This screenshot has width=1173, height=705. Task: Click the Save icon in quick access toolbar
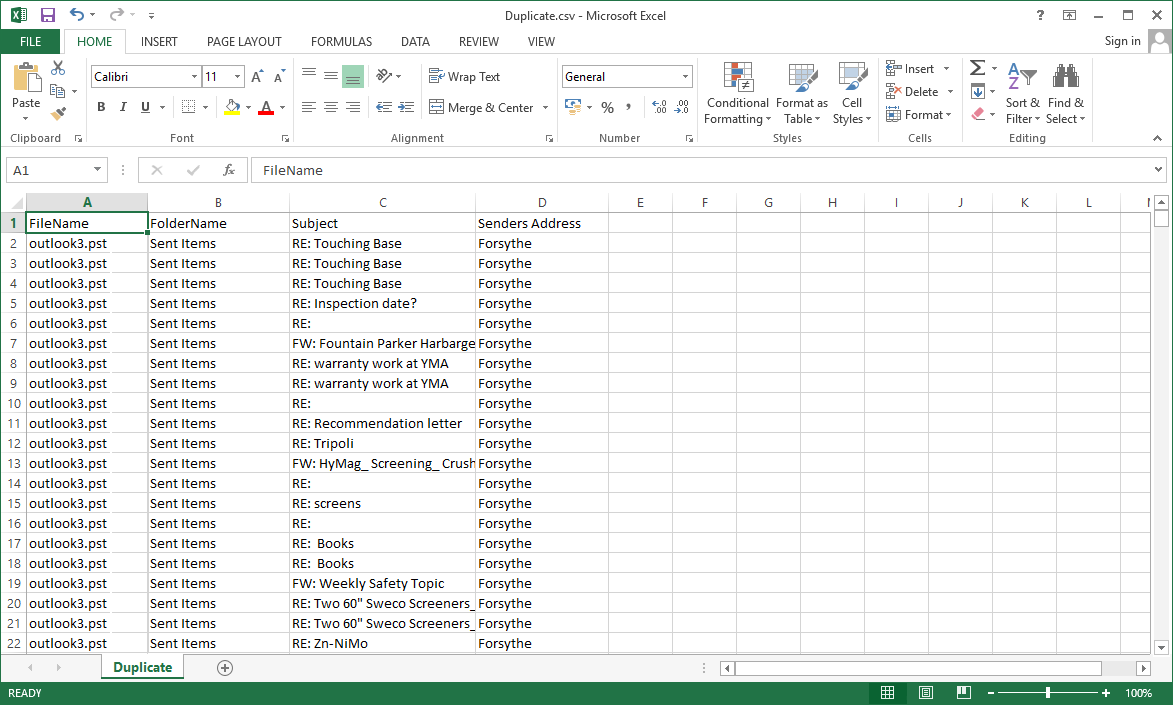pos(48,15)
